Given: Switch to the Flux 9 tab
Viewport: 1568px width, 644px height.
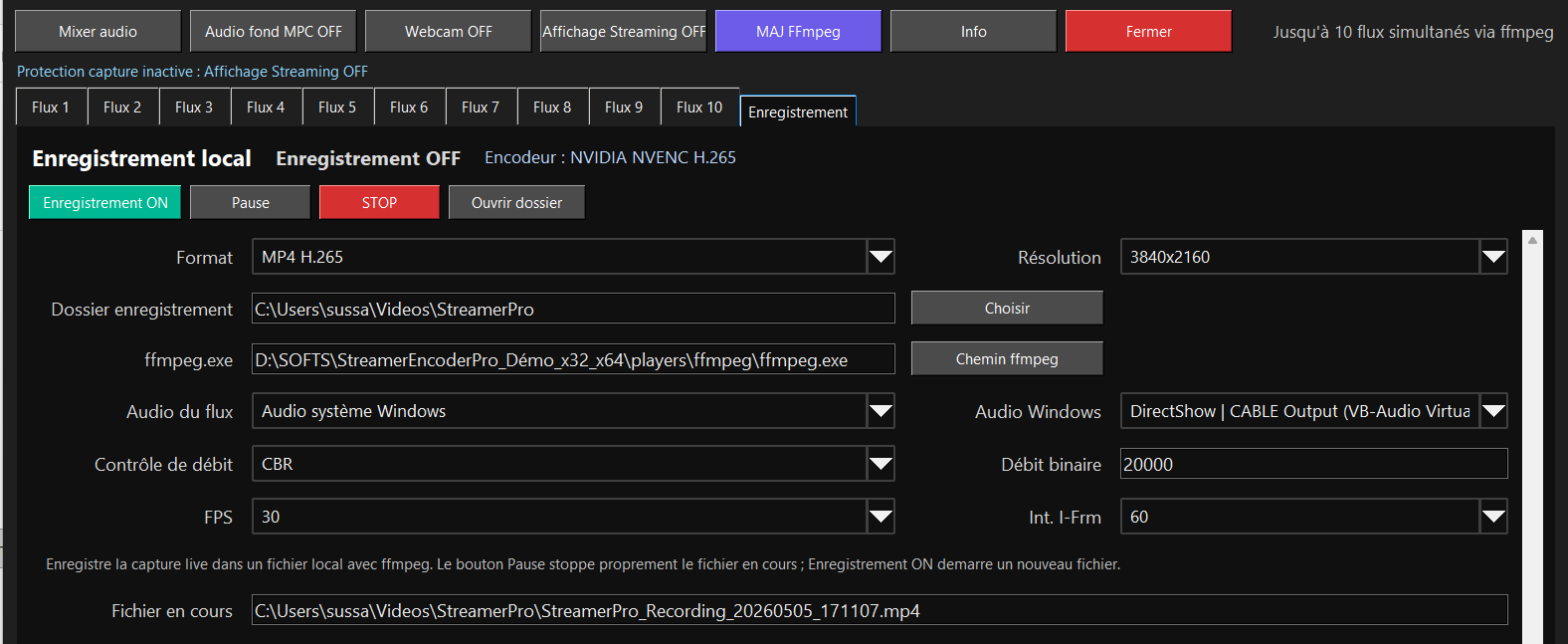Looking at the screenshot, I should [625, 107].
